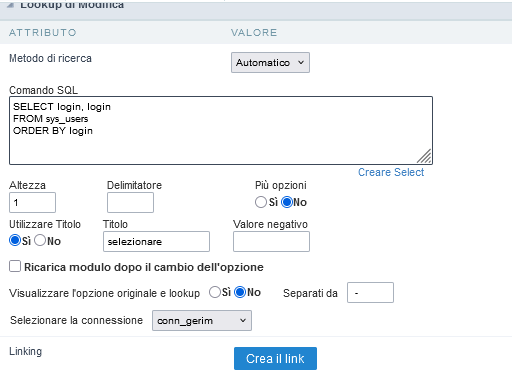Viewport: 512px width, 372px height.
Task: Click the Più opzioni label
Action: tap(281, 185)
